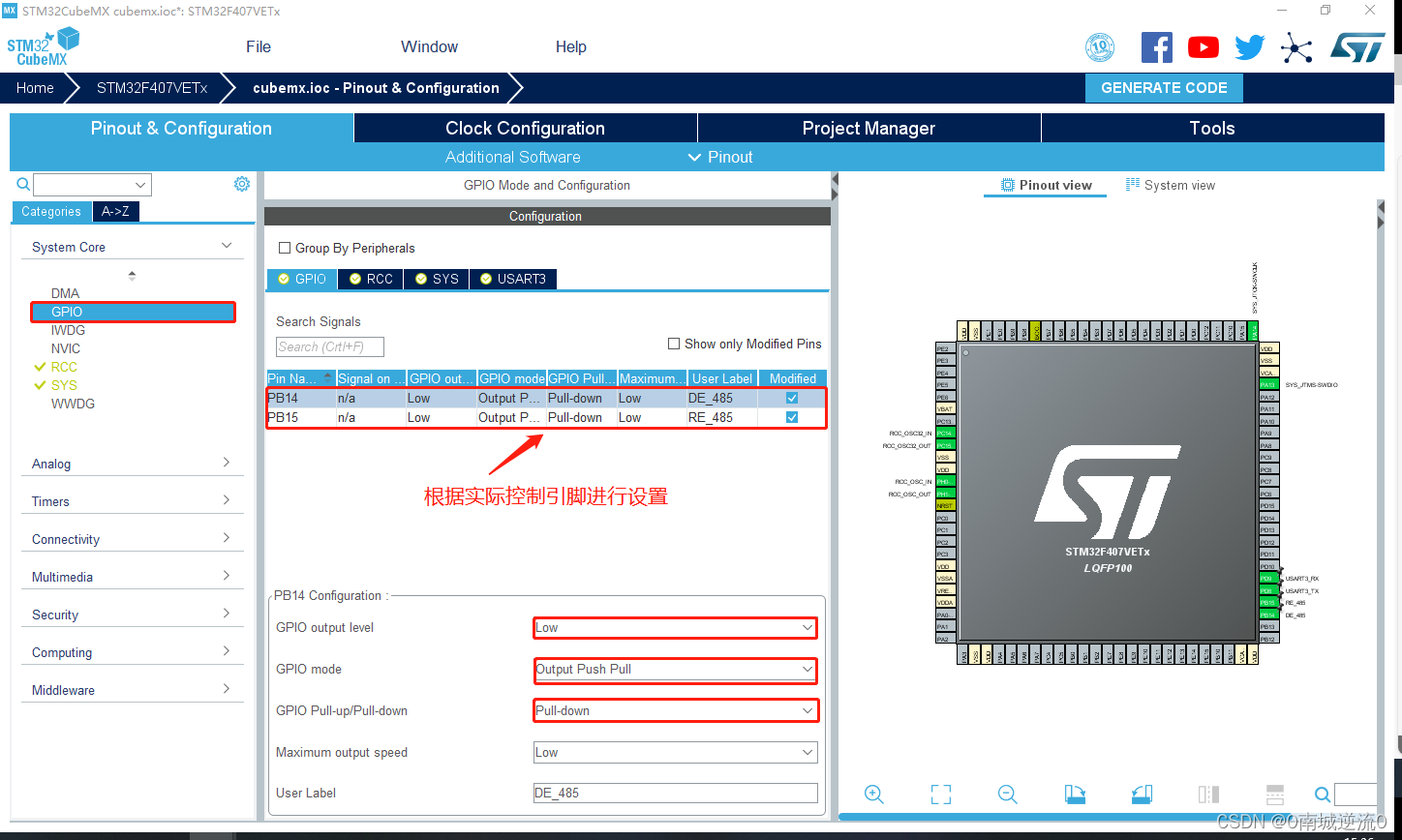Zoom out of the pinout view
This screenshot has width=1402, height=840.
click(1007, 795)
